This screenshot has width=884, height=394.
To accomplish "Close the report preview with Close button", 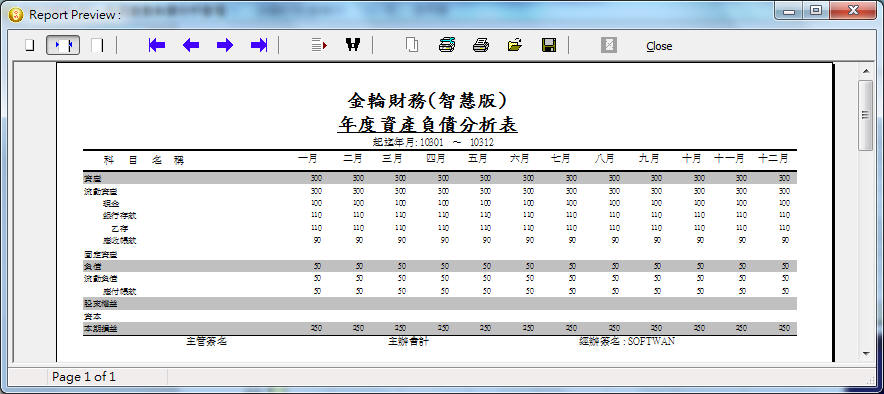I will click(659, 46).
